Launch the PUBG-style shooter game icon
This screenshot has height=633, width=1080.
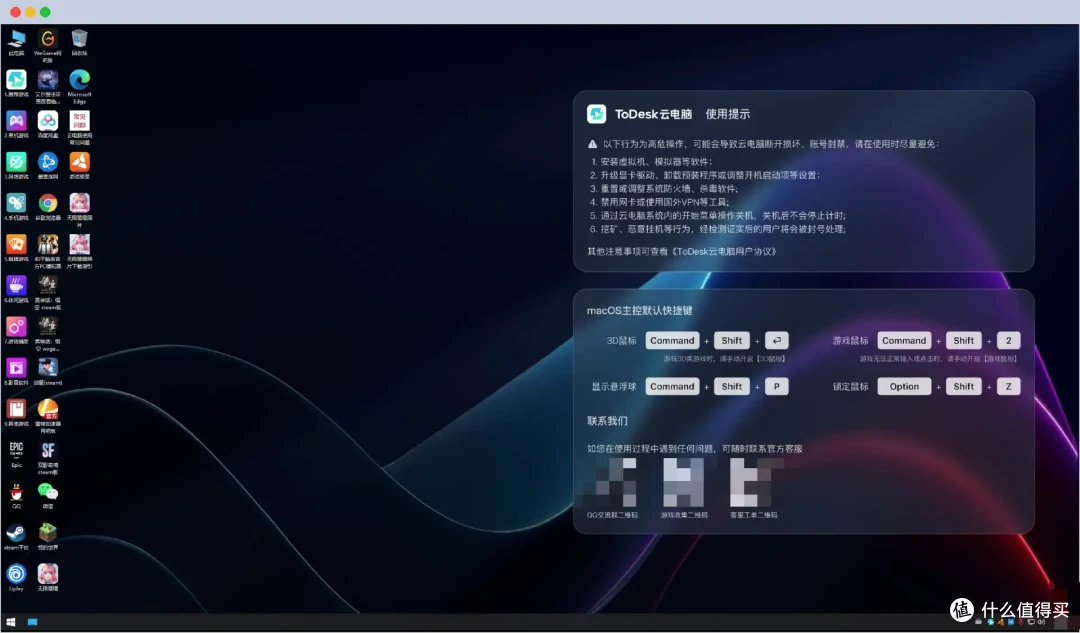48,245
